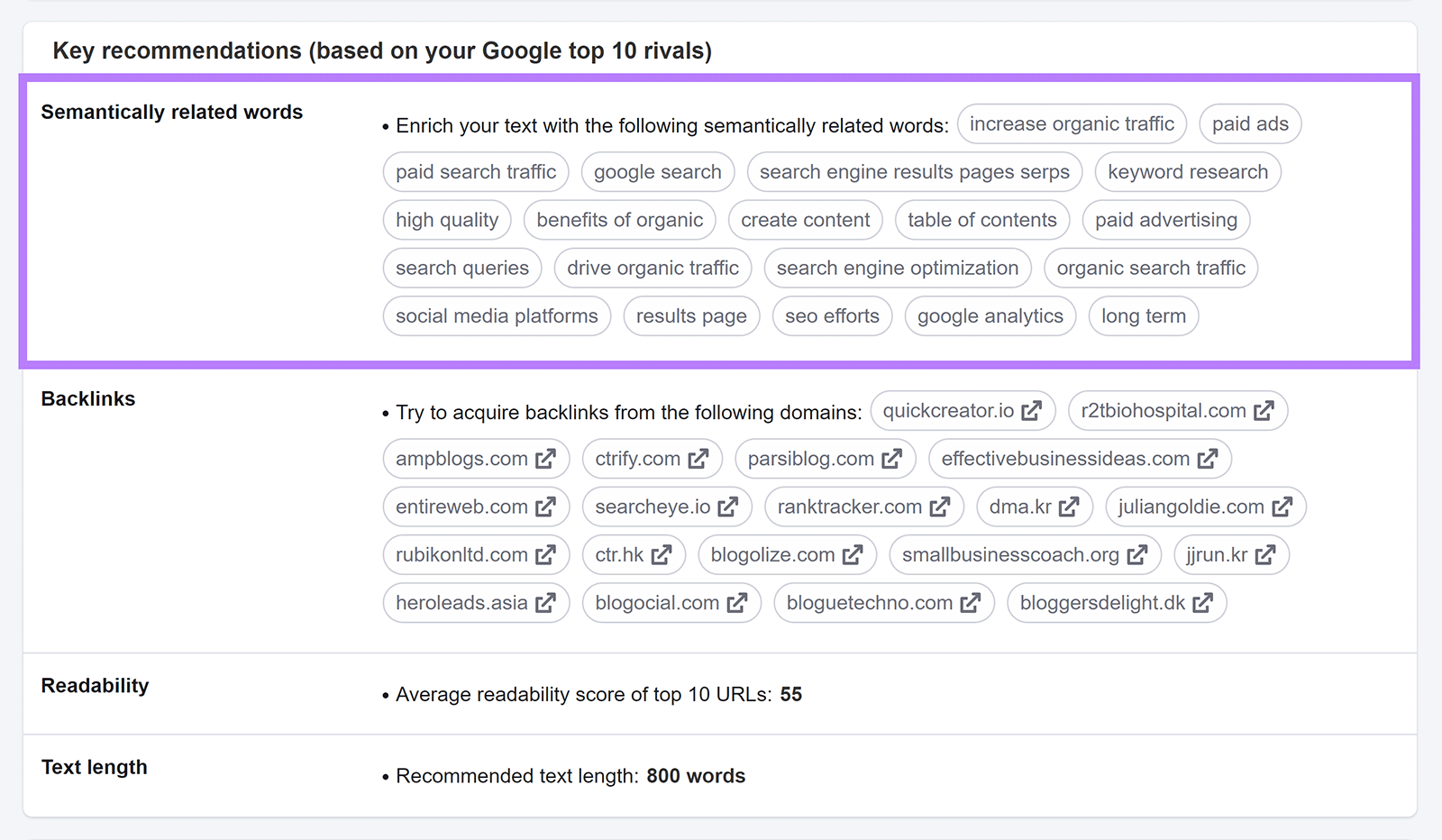
Task: Click the external link icon beside ampblogs.com
Action: (x=544, y=458)
